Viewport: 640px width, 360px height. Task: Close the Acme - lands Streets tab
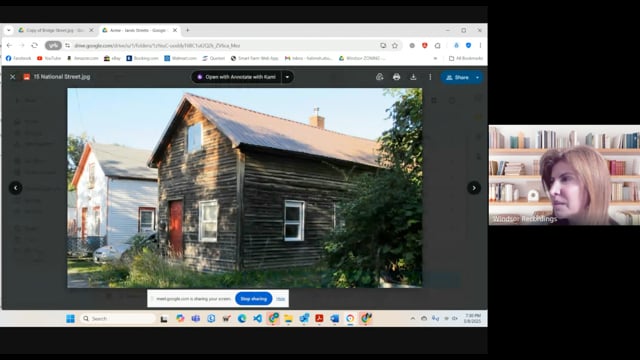pyautogui.click(x=175, y=30)
